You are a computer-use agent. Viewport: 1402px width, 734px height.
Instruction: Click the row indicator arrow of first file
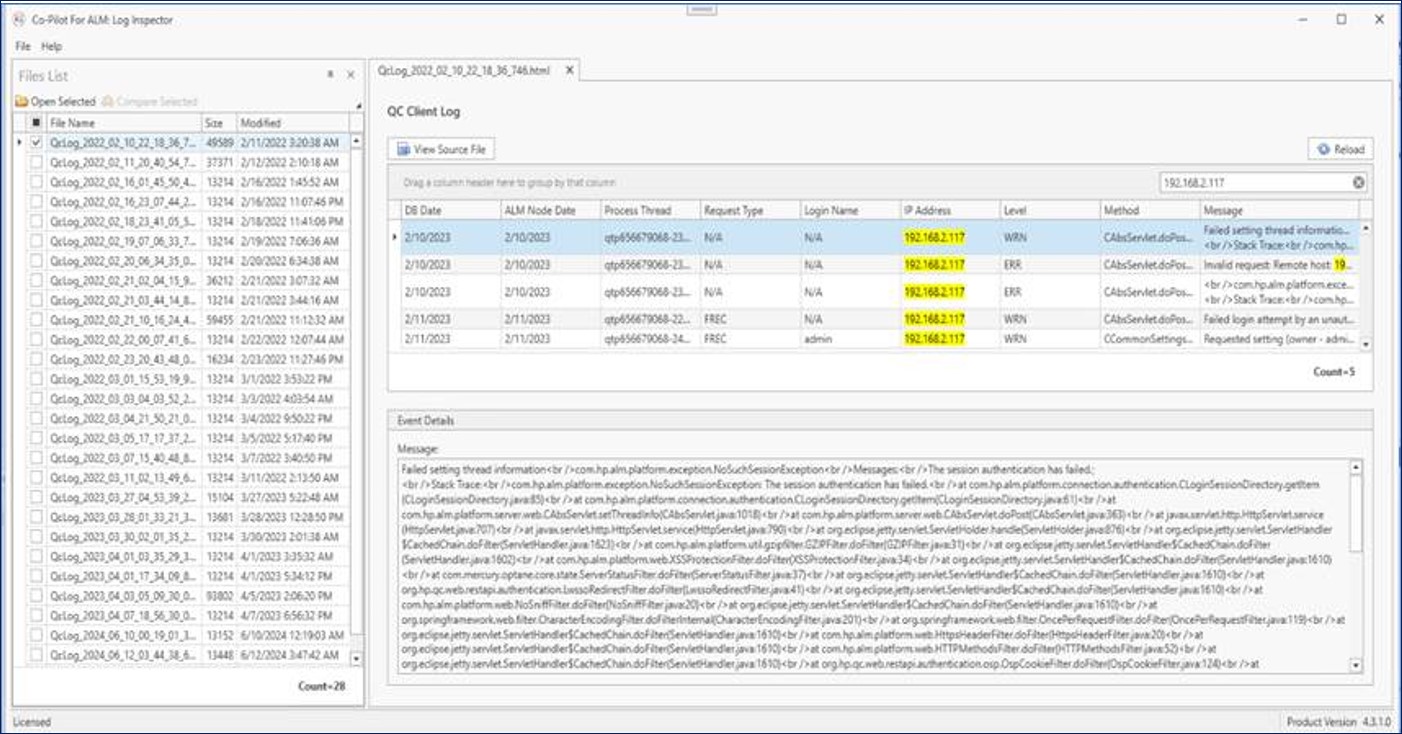[20, 143]
